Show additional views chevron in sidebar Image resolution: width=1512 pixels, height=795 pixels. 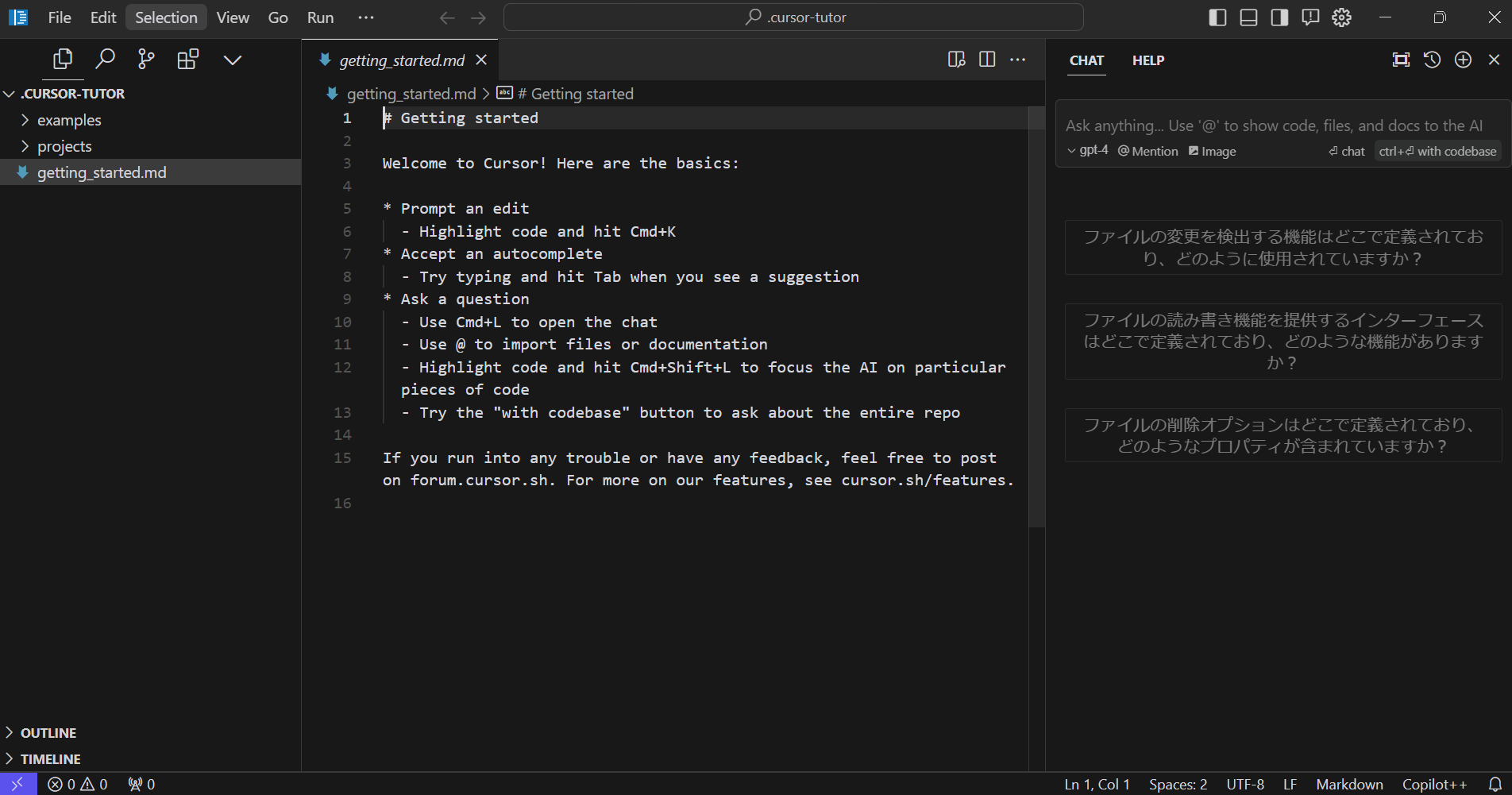pyautogui.click(x=232, y=60)
